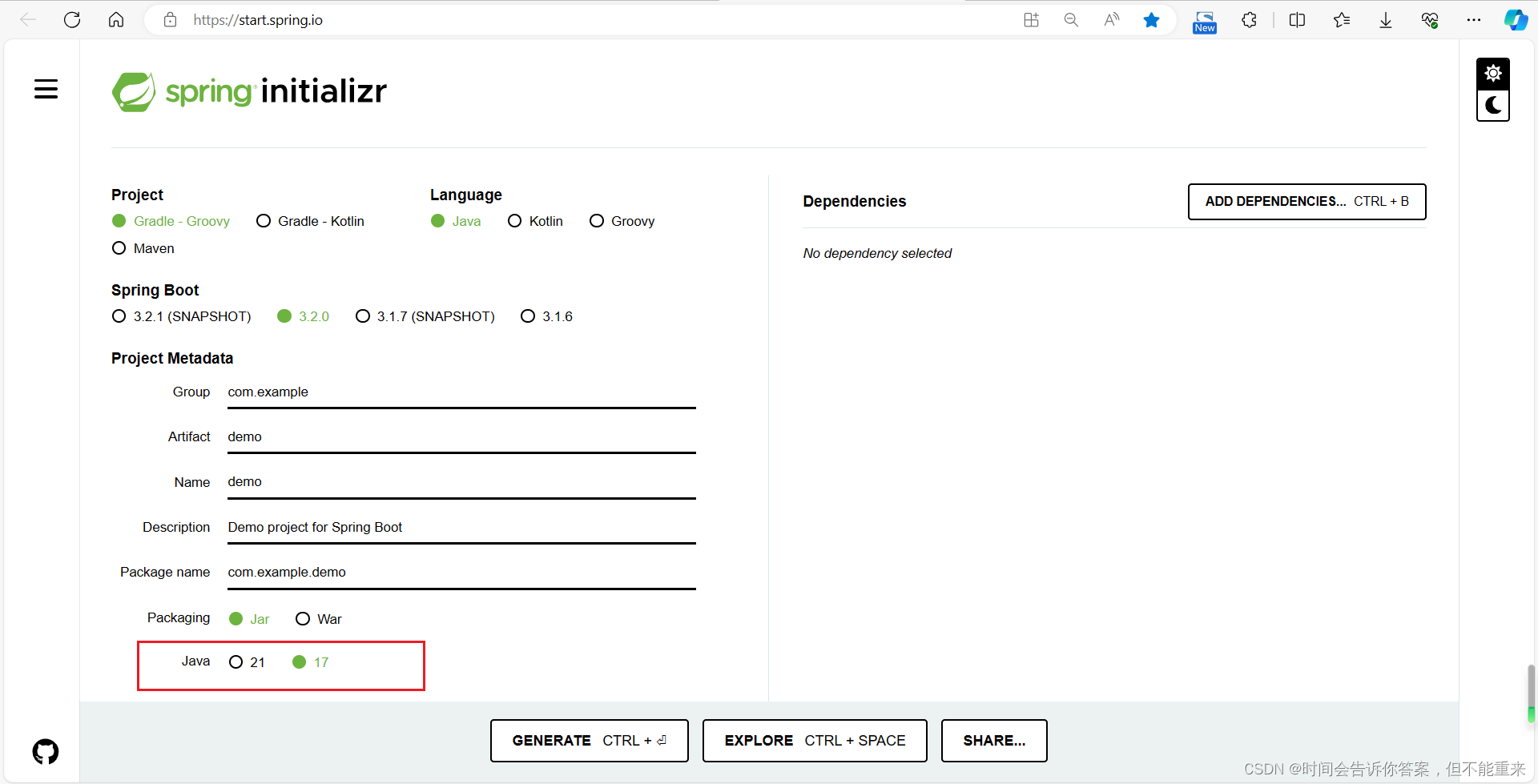Select Spring Boot 3.2.1 (SNAPSHOT)
This screenshot has width=1538, height=784.
pos(182,316)
